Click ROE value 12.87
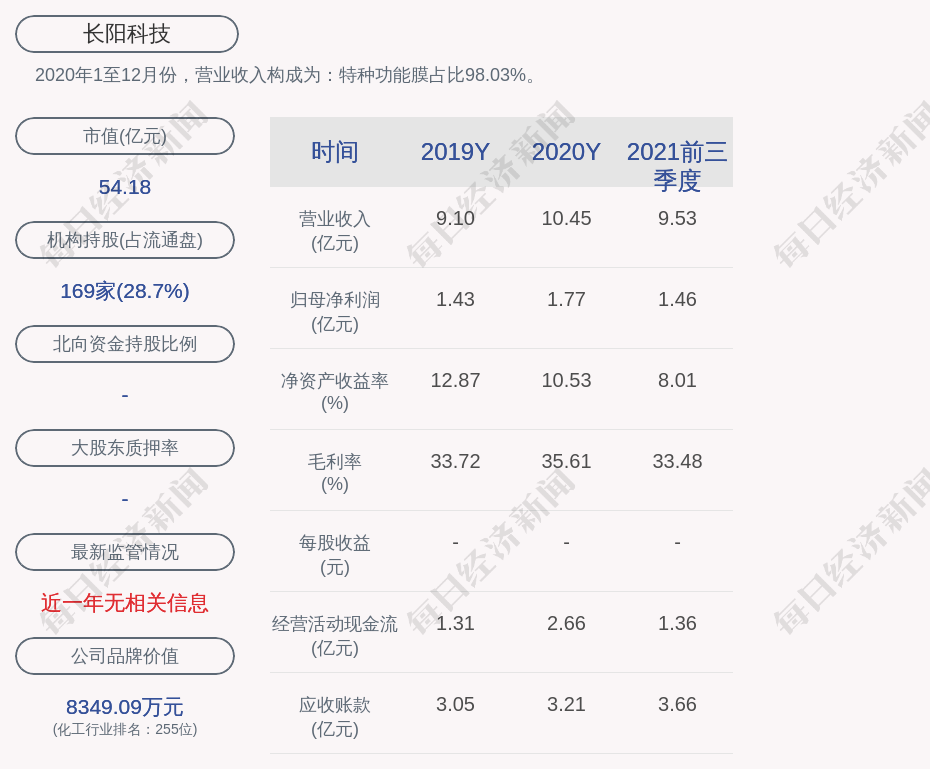The image size is (930, 769). pos(455,380)
